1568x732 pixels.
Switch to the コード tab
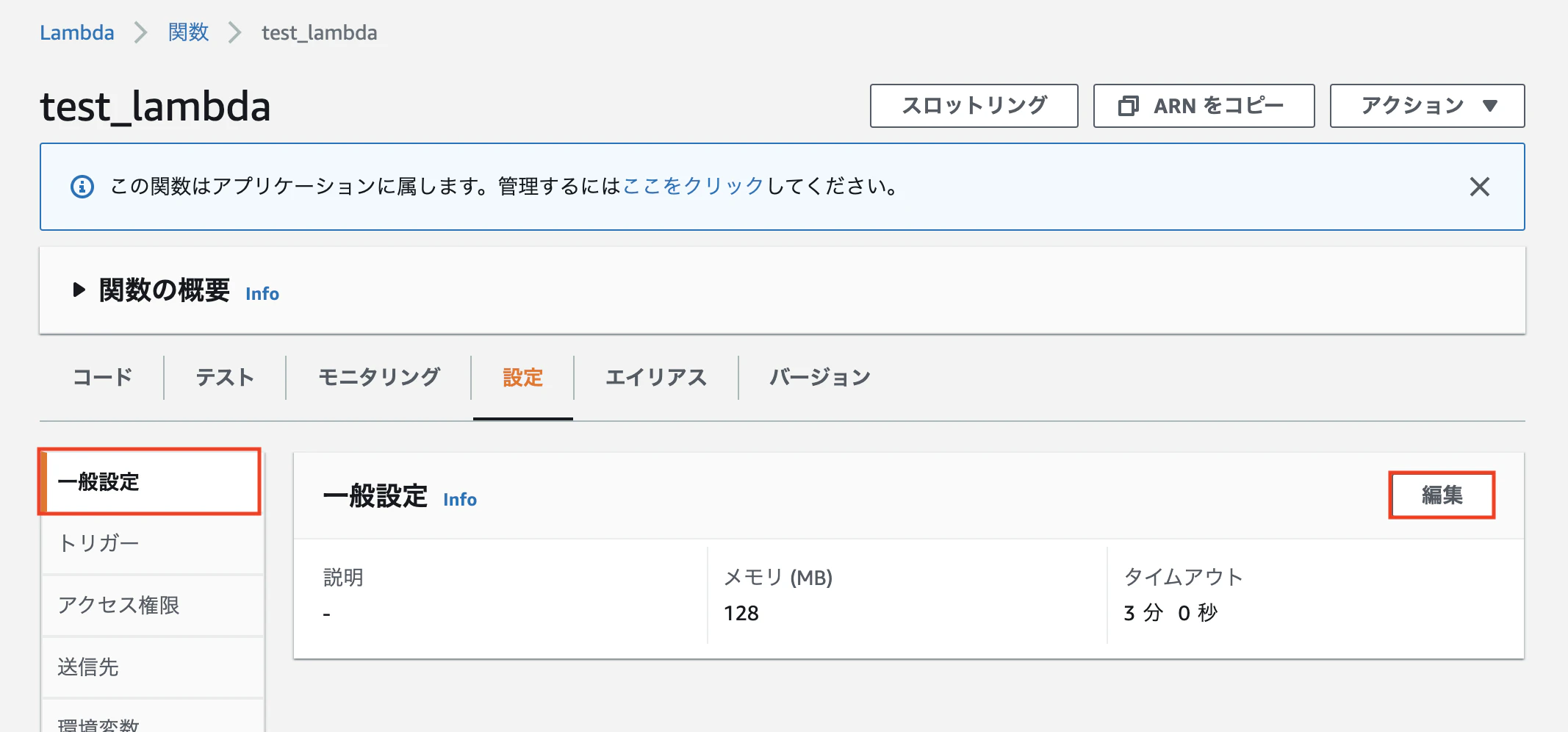[102, 377]
